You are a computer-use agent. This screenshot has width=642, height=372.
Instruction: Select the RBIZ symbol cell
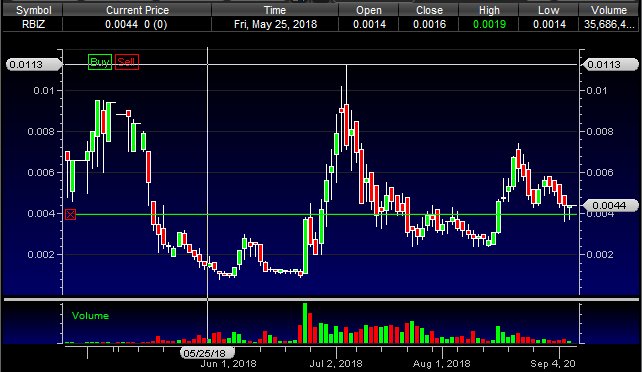coord(33,24)
